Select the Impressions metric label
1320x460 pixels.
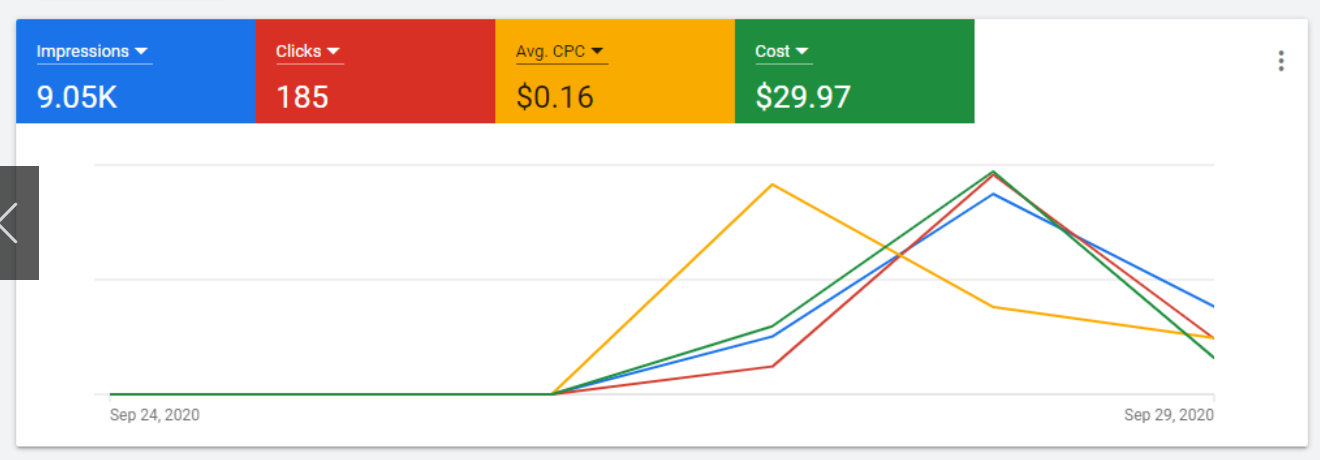83,51
